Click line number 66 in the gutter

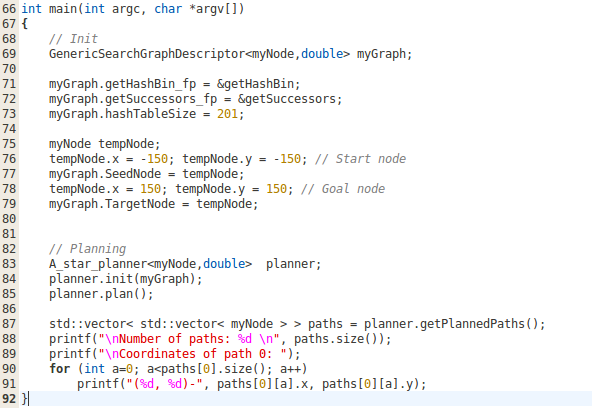[x=9, y=9]
